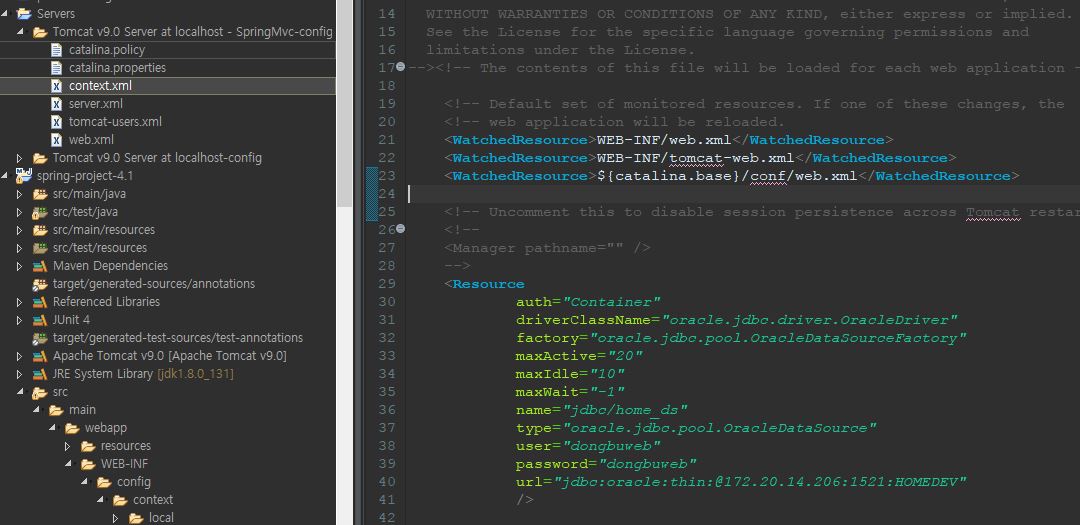Collapse the WEB-INF folder
The image size is (1080, 525).
click(68, 464)
